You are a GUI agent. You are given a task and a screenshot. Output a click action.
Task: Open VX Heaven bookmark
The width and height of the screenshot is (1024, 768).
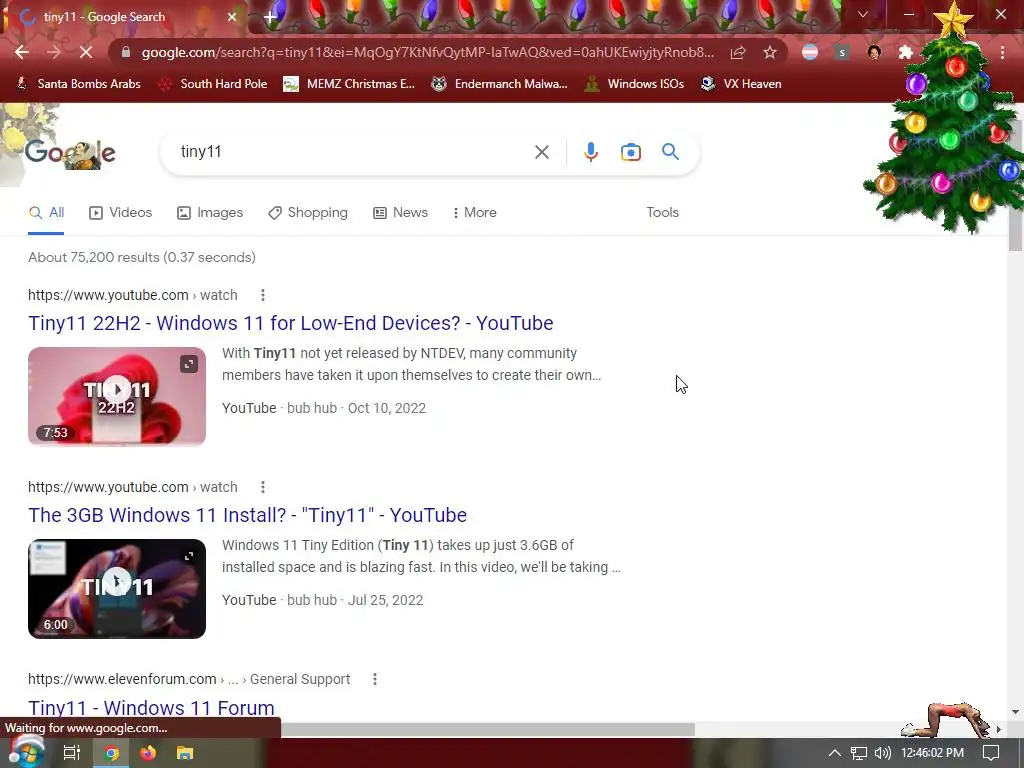741,84
